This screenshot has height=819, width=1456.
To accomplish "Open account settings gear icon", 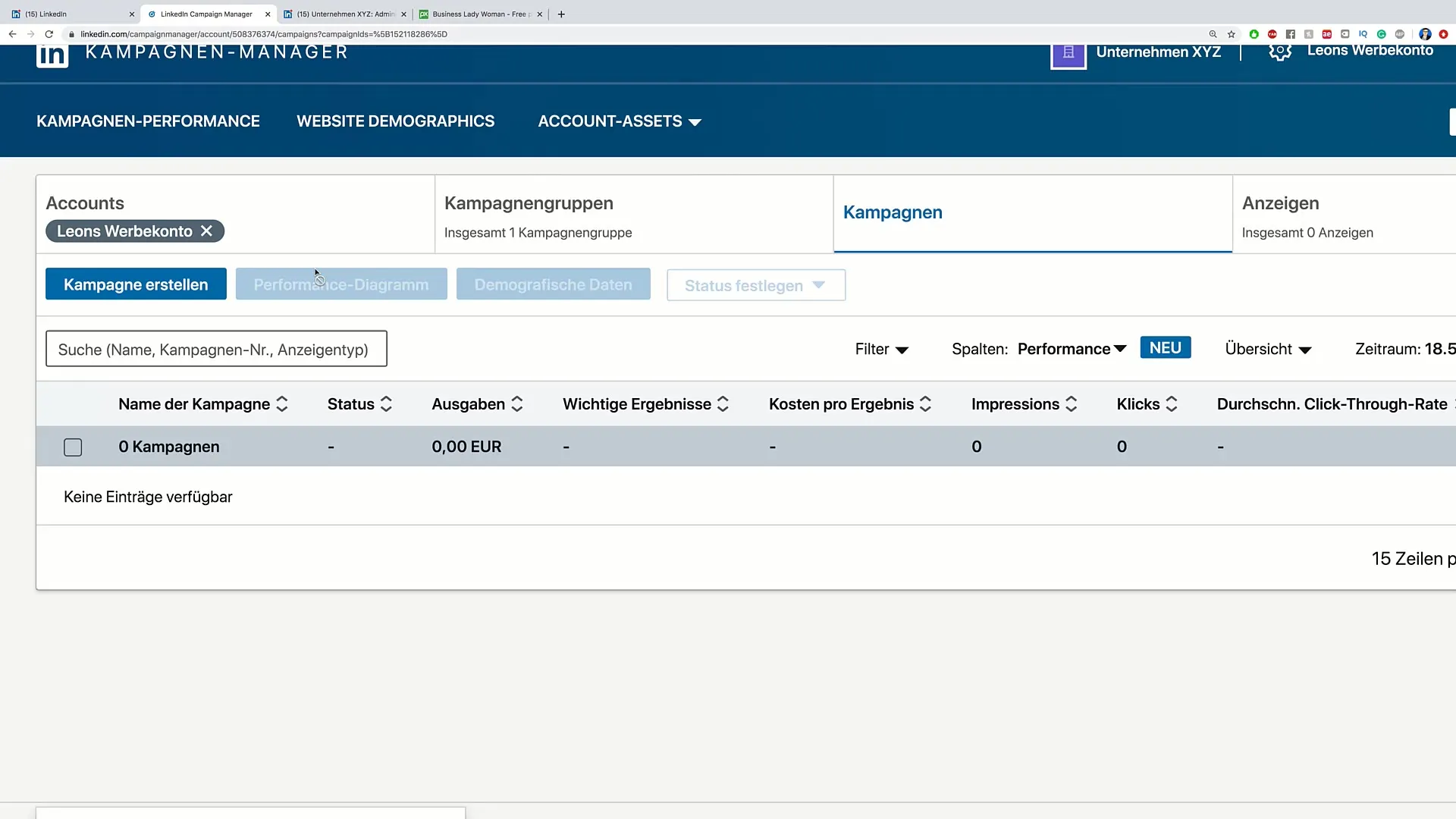I will click(x=1280, y=52).
